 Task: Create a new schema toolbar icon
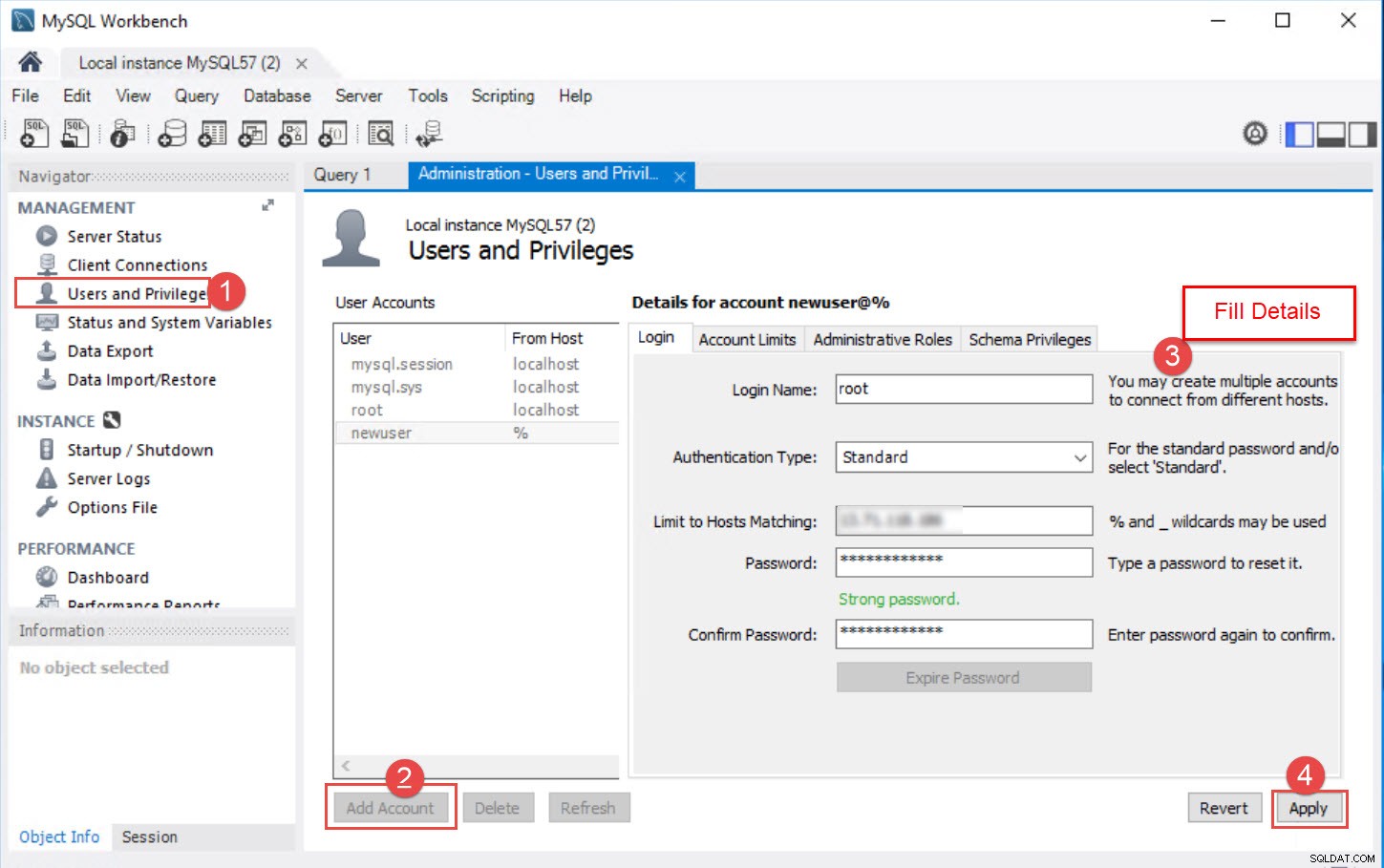[x=172, y=134]
